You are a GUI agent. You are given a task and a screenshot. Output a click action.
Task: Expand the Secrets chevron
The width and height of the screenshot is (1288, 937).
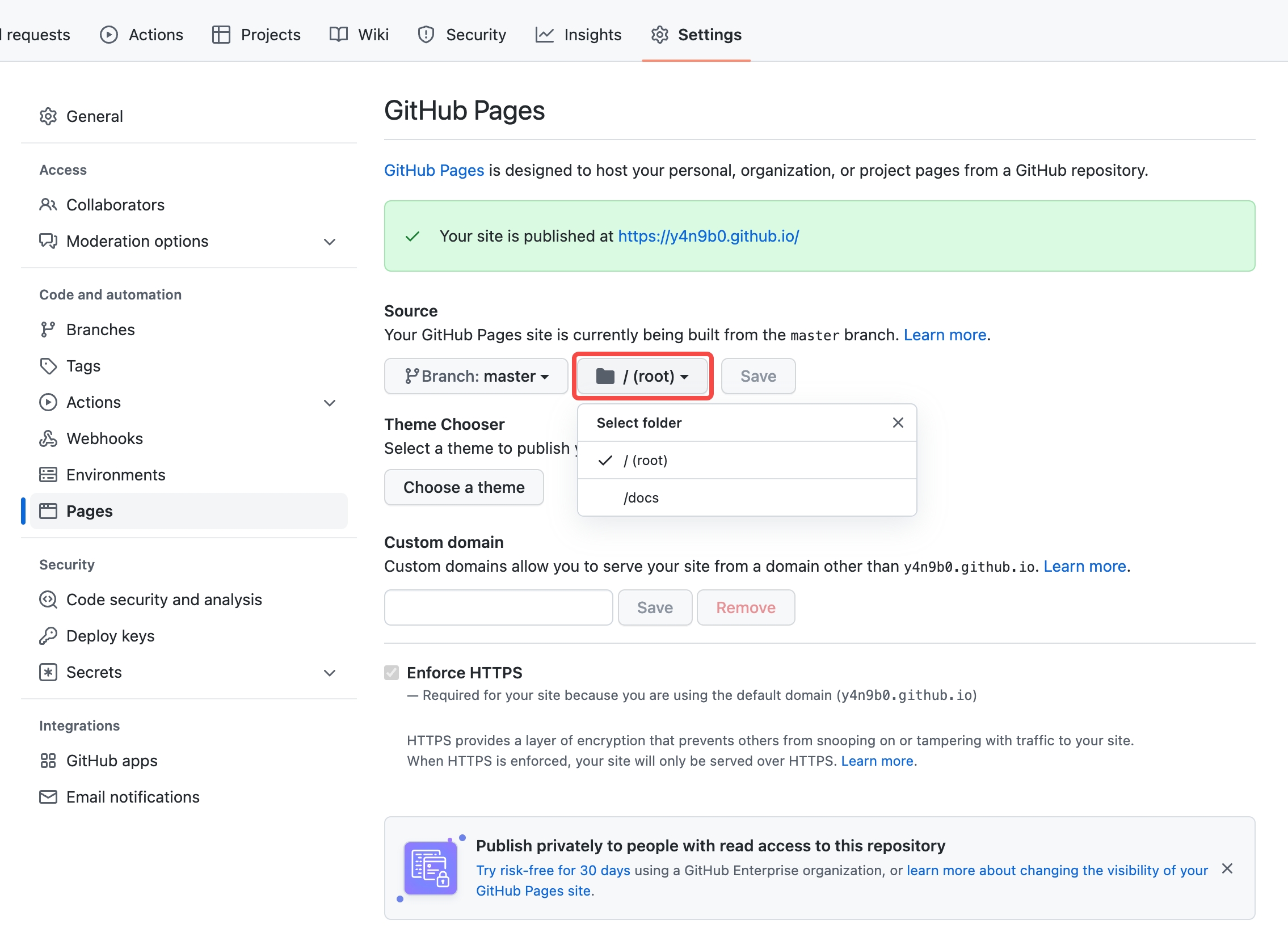(x=330, y=673)
